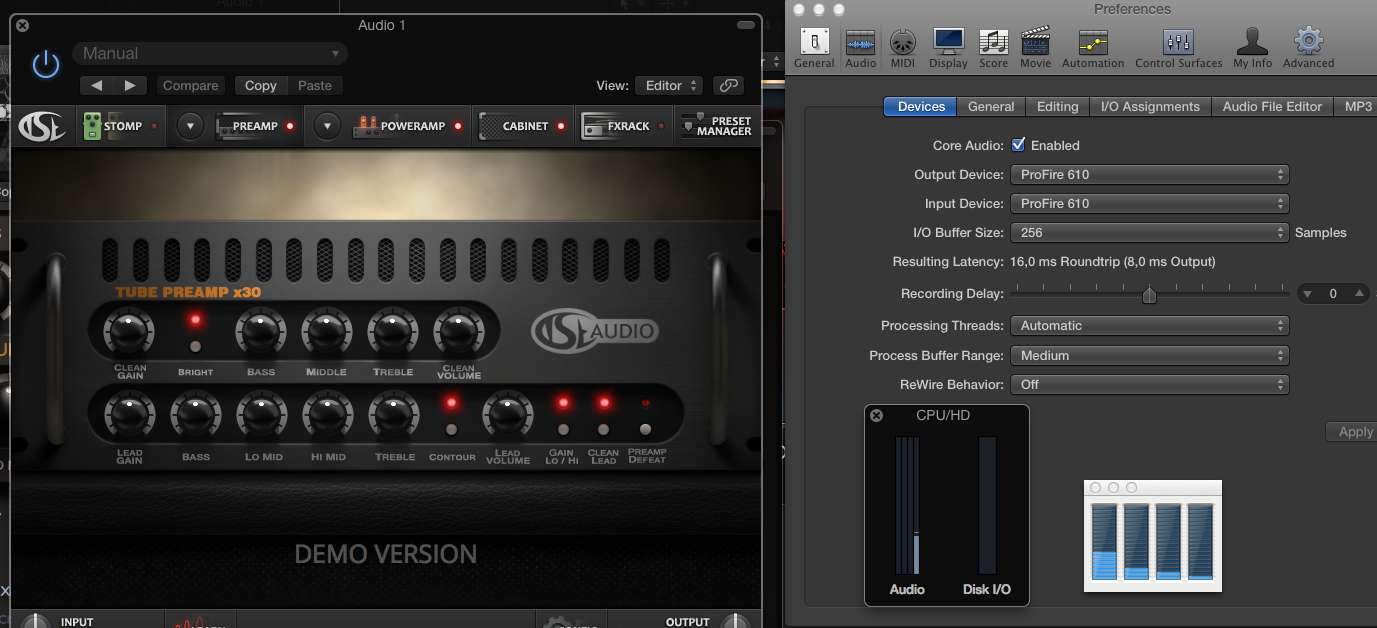Toggle the plugin power bypass button
1377x628 pixels.
[46, 65]
